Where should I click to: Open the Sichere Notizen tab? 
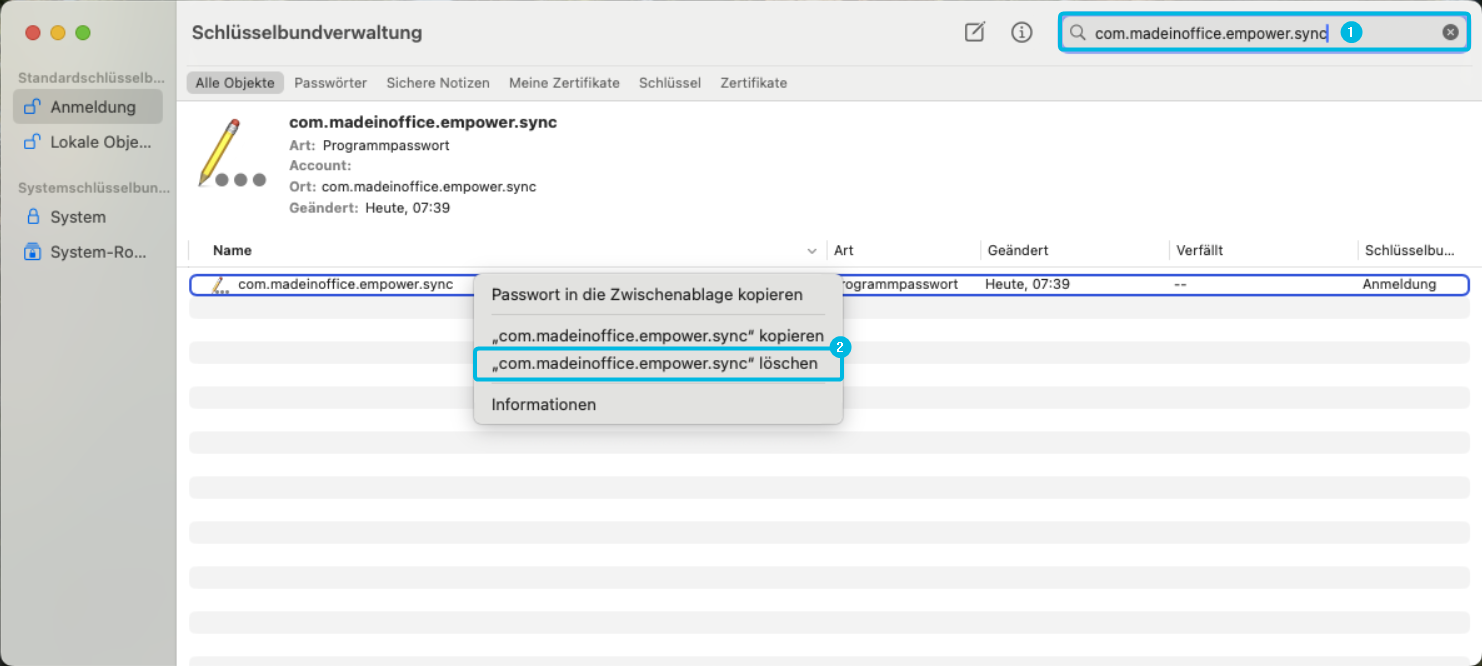tap(438, 83)
